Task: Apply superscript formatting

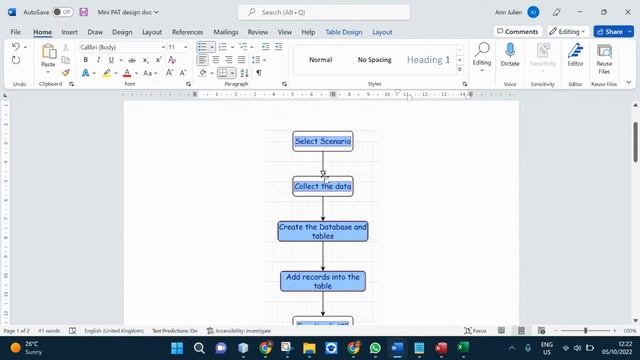Action: pyautogui.click(x=158, y=60)
